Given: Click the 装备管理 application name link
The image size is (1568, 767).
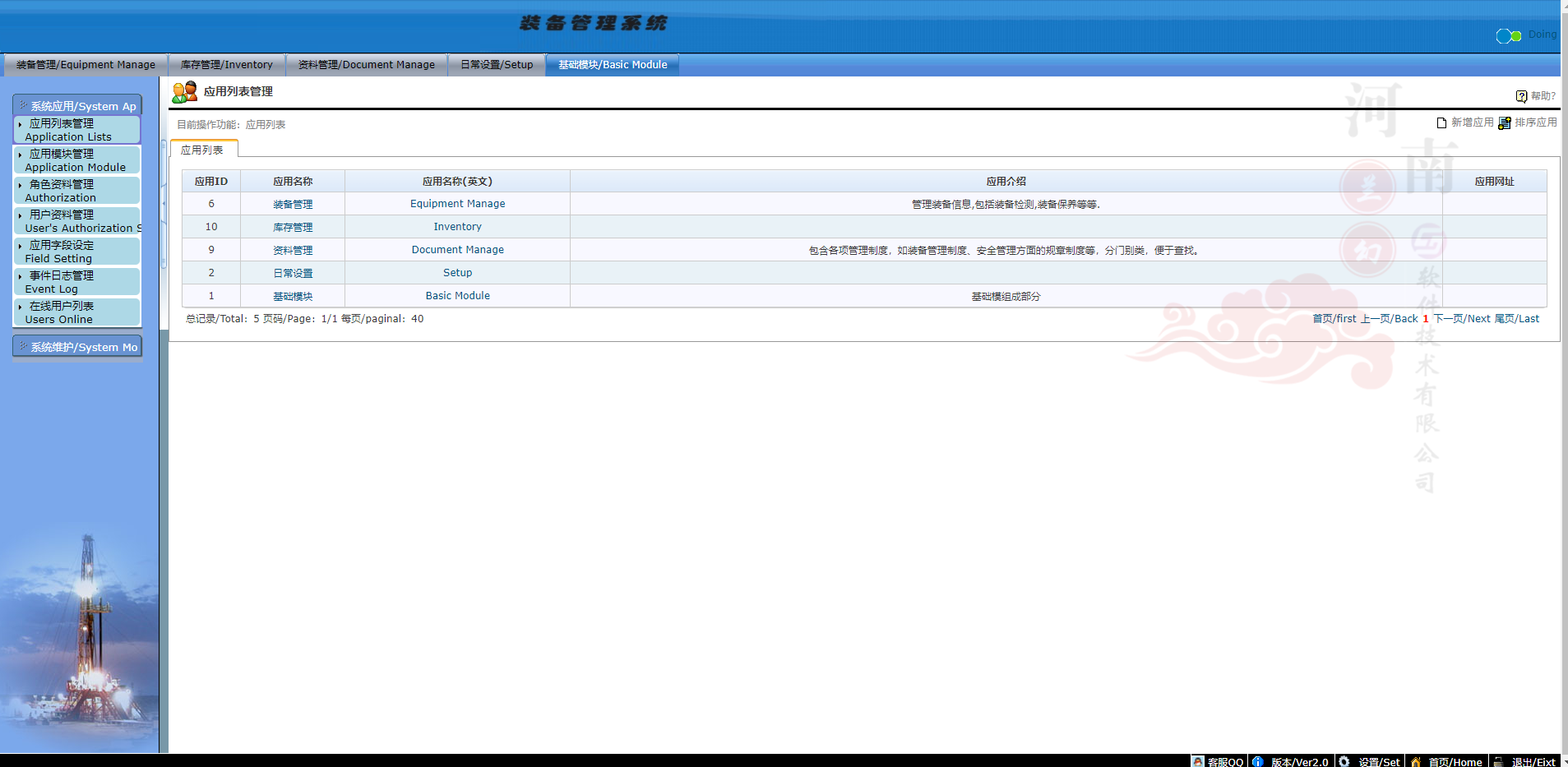Looking at the screenshot, I should (293, 204).
